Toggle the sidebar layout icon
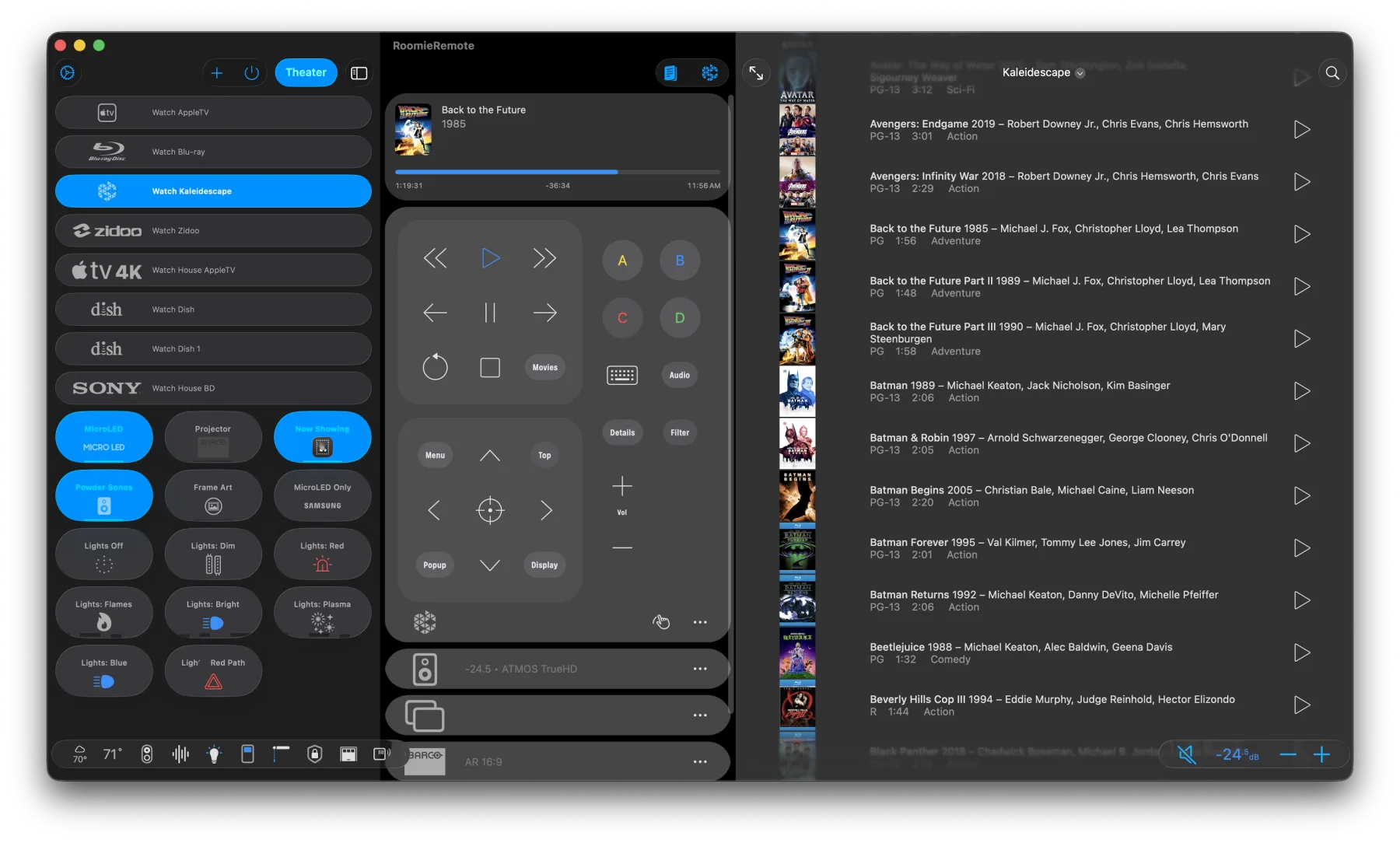Image resolution: width=1400 pixels, height=843 pixels. point(359,72)
